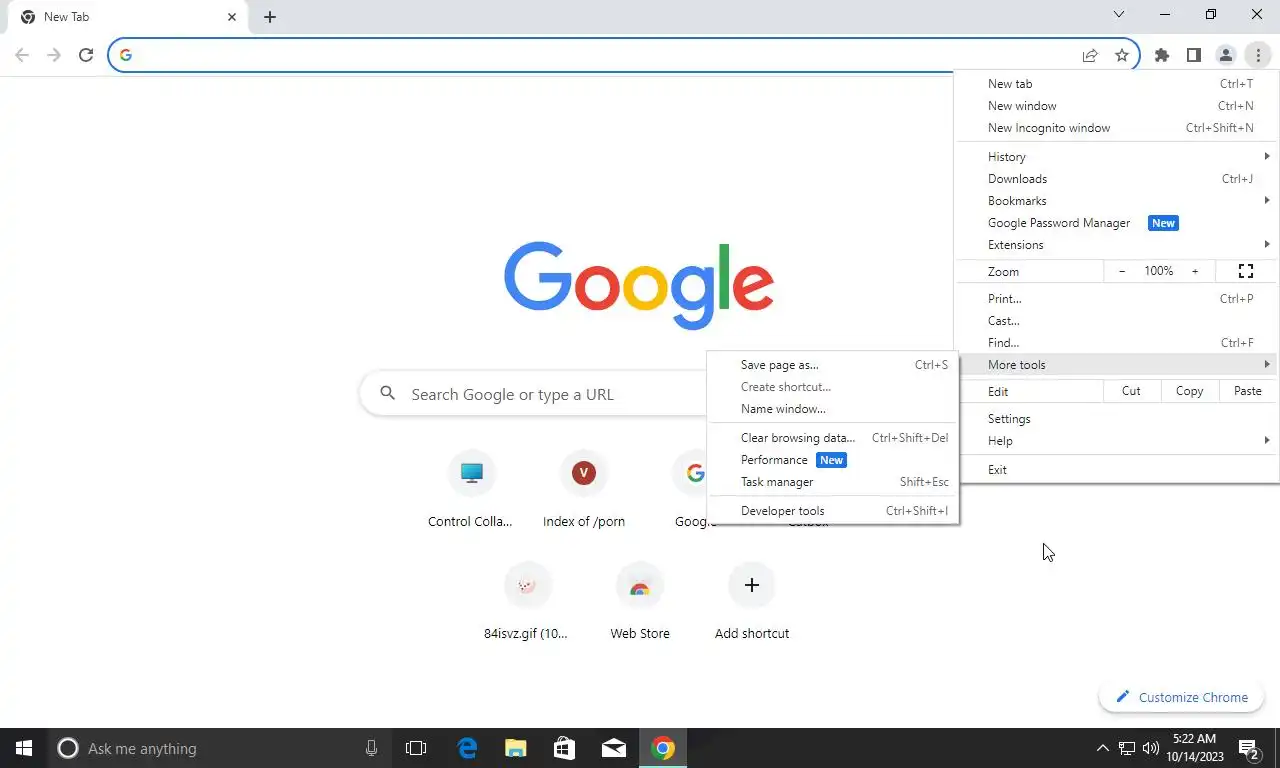Decrease zoom with minus button
Screen dimensions: 1280x768
coord(1122,272)
